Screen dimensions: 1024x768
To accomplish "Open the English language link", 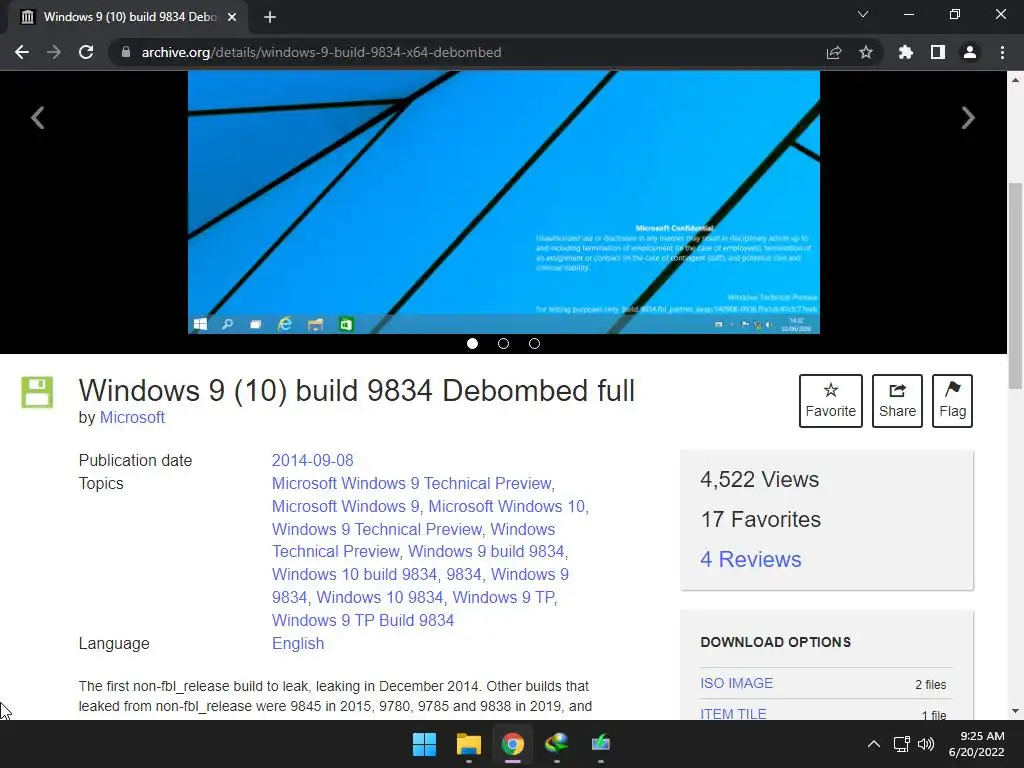I will (298, 643).
